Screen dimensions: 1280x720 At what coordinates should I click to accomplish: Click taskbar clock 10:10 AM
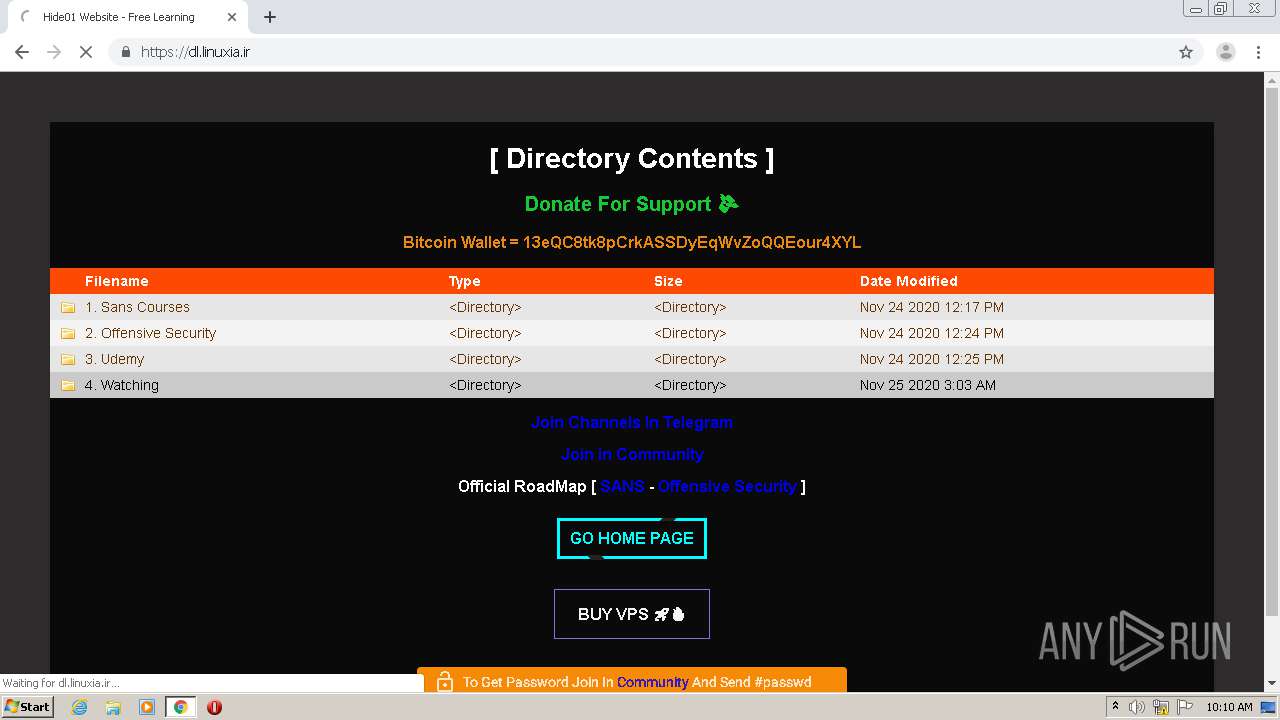click(1229, 707)
